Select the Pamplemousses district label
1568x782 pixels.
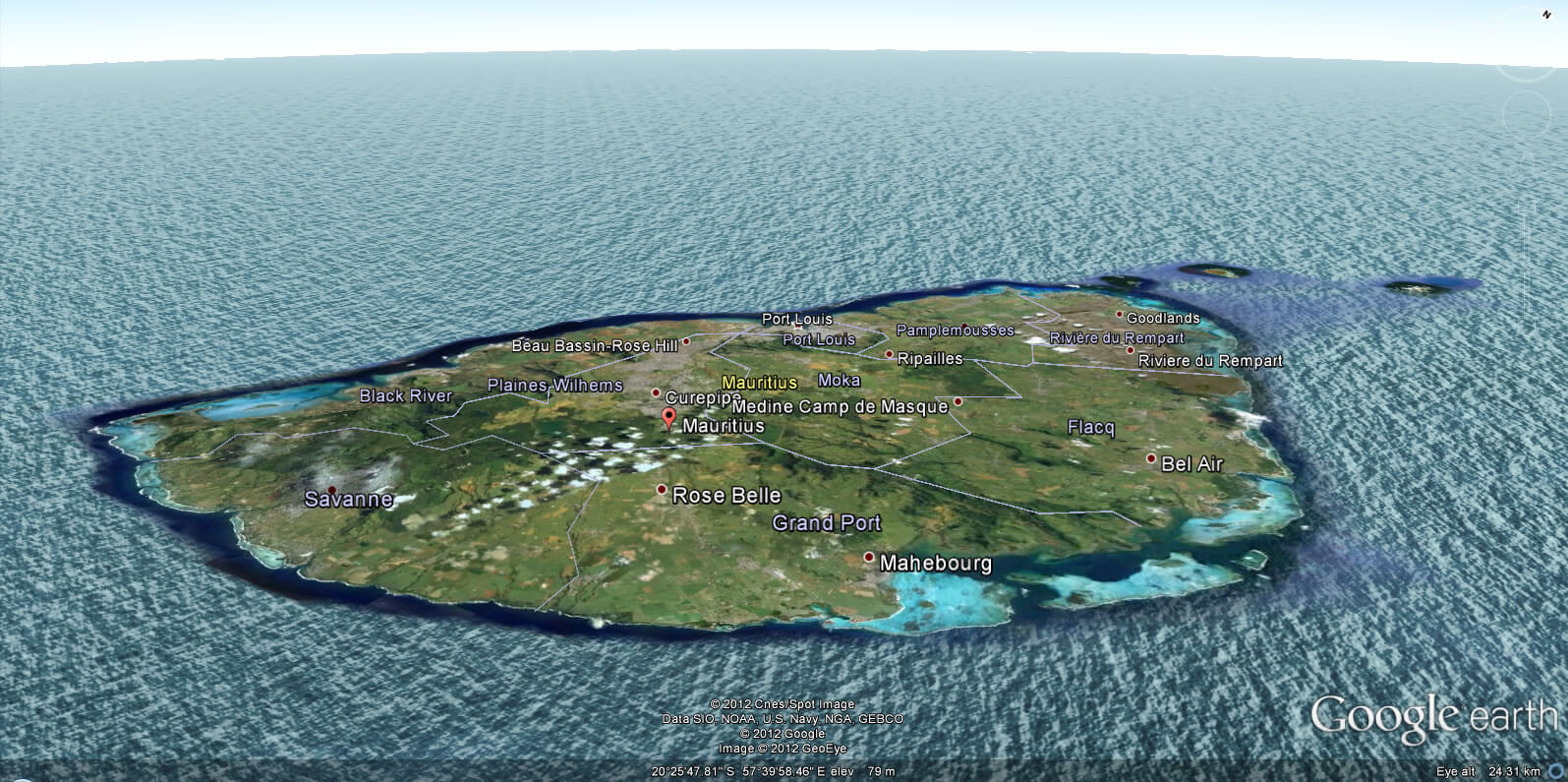coord(954,331)
